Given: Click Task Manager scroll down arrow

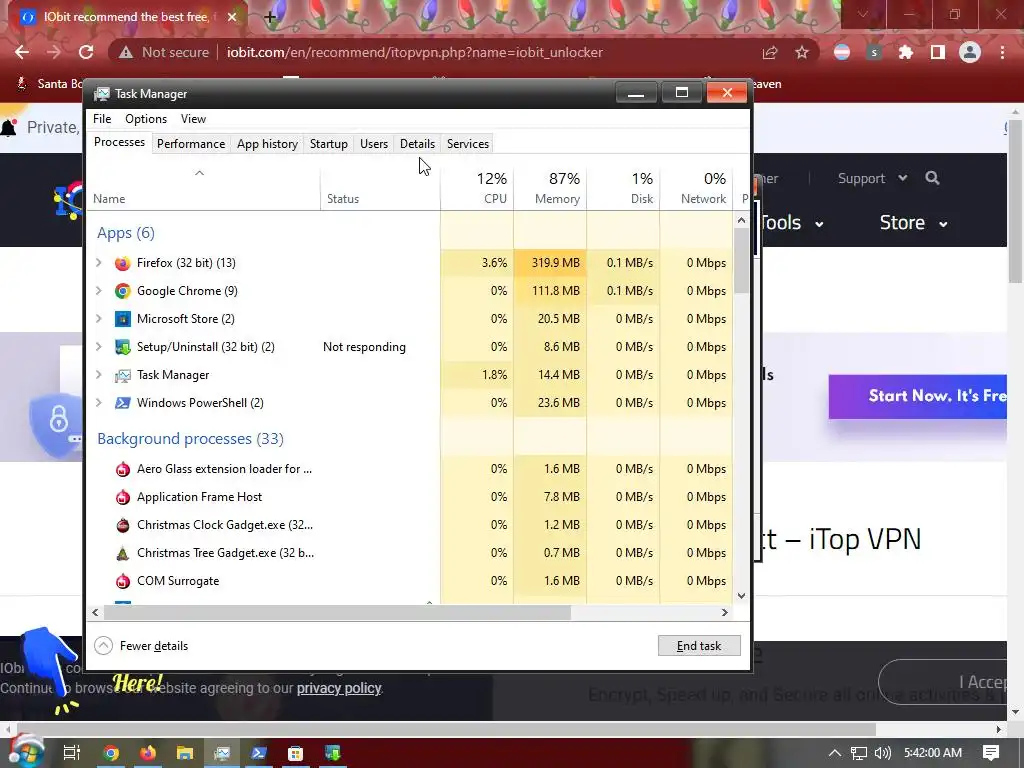Looking at the screenshot, I should tap(741, 596).
